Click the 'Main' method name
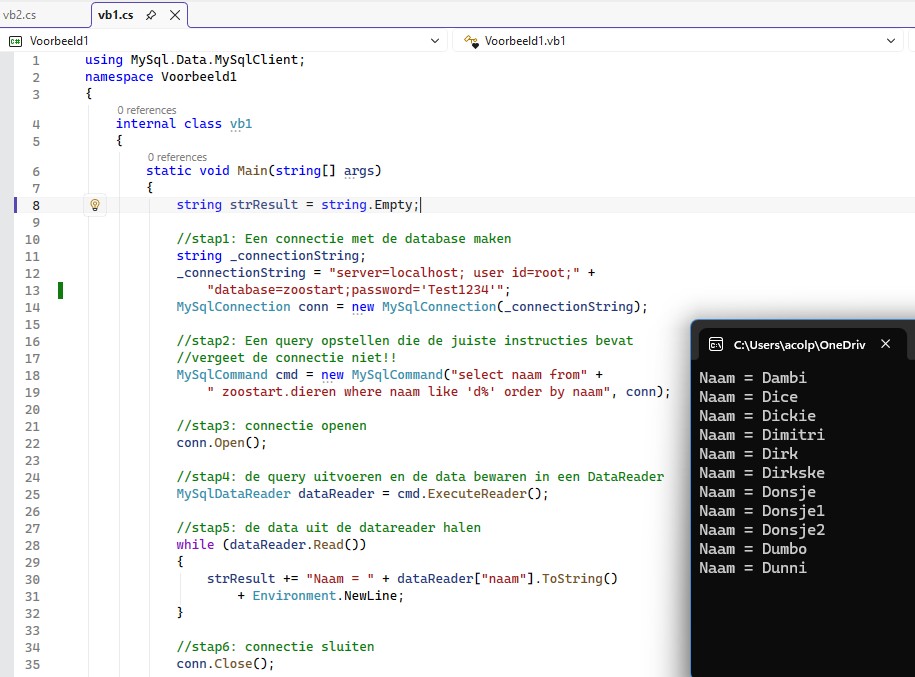The height and width of the screenshot is (677, 915). click(252, 170)
